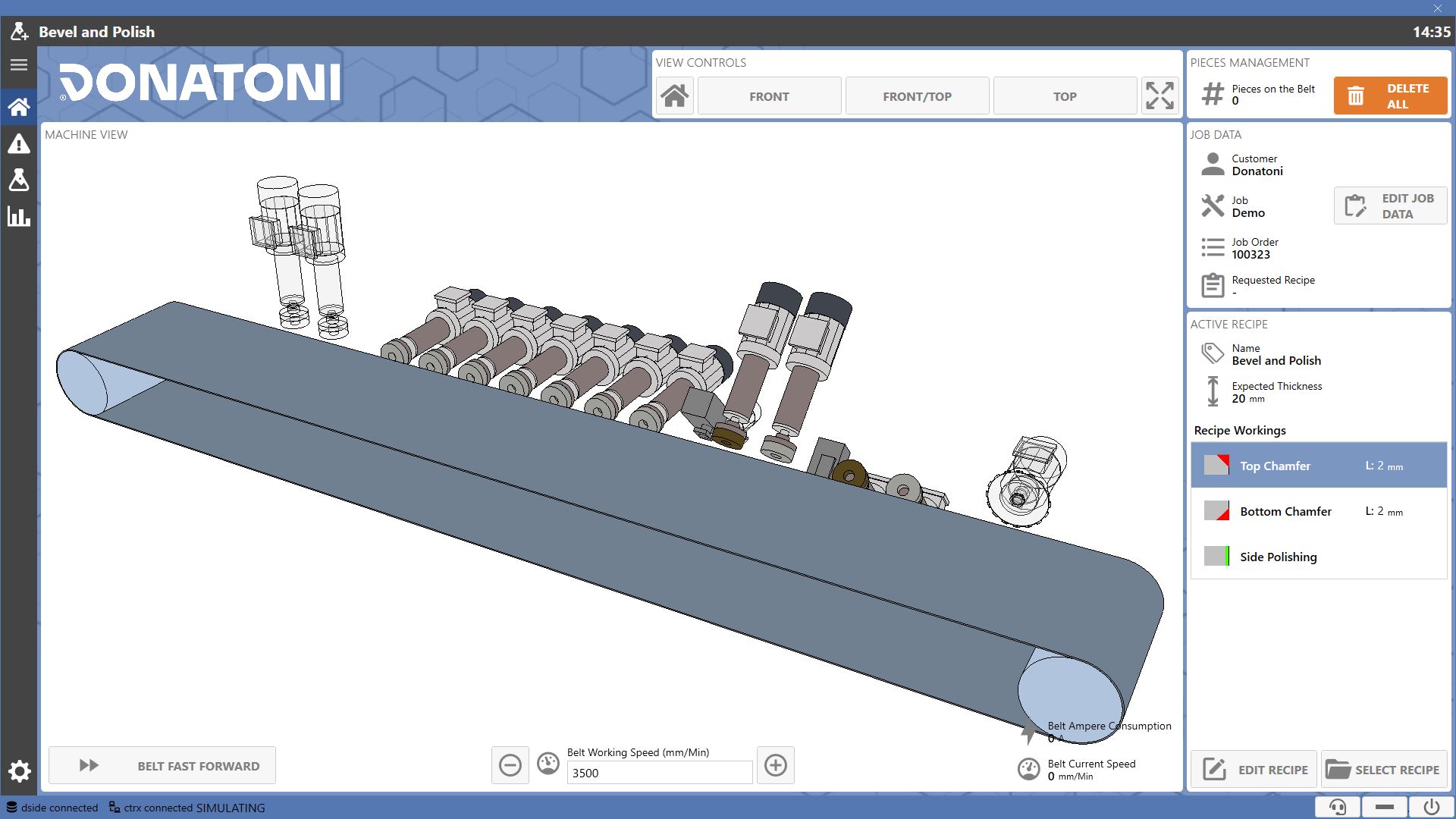Switch to TOP view
The height and width of the screenshot is (819, 1456).
tap(1065, 96)
